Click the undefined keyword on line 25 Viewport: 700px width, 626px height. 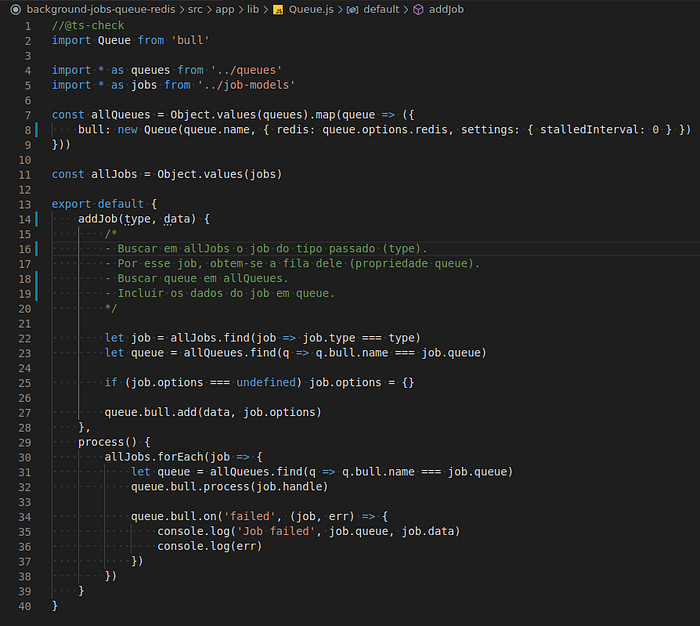pos(266,382)
